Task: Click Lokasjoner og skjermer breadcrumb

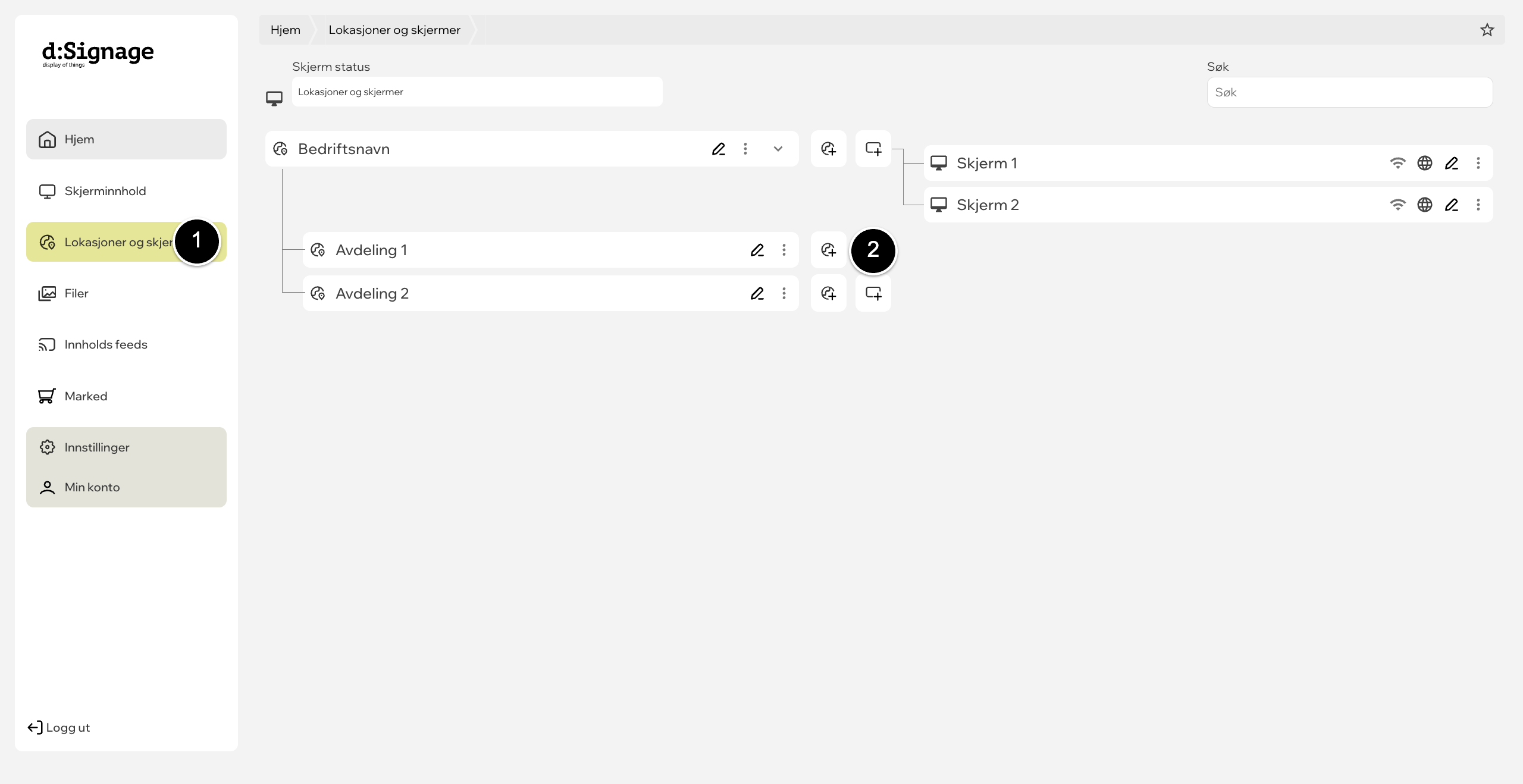Action: [x=394, y=30]
